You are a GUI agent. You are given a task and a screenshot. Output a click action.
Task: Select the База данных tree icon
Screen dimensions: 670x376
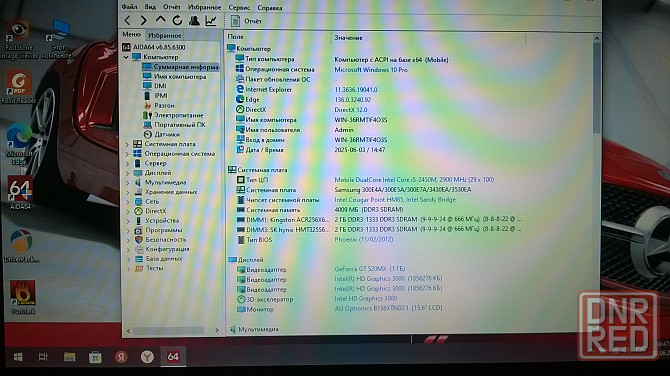point(139,259)
